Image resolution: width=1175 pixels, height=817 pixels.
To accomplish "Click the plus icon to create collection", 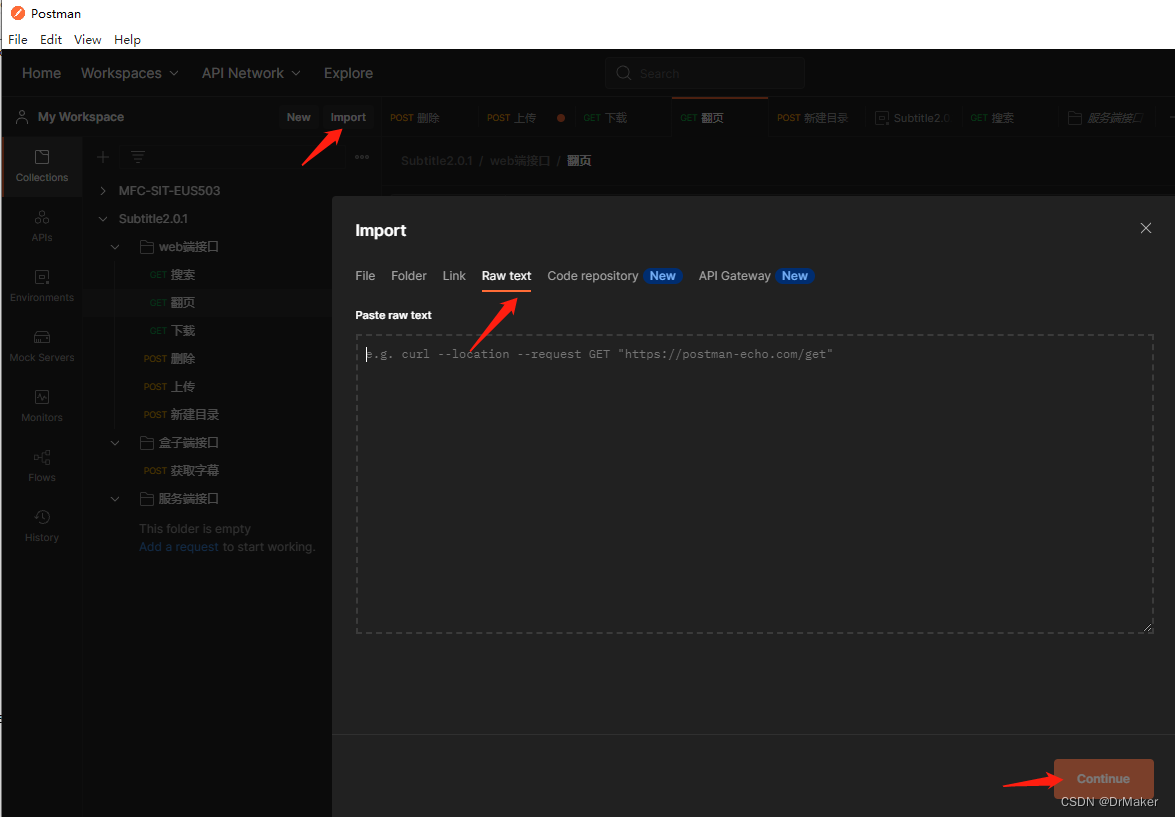I will (x=102, y=157).
